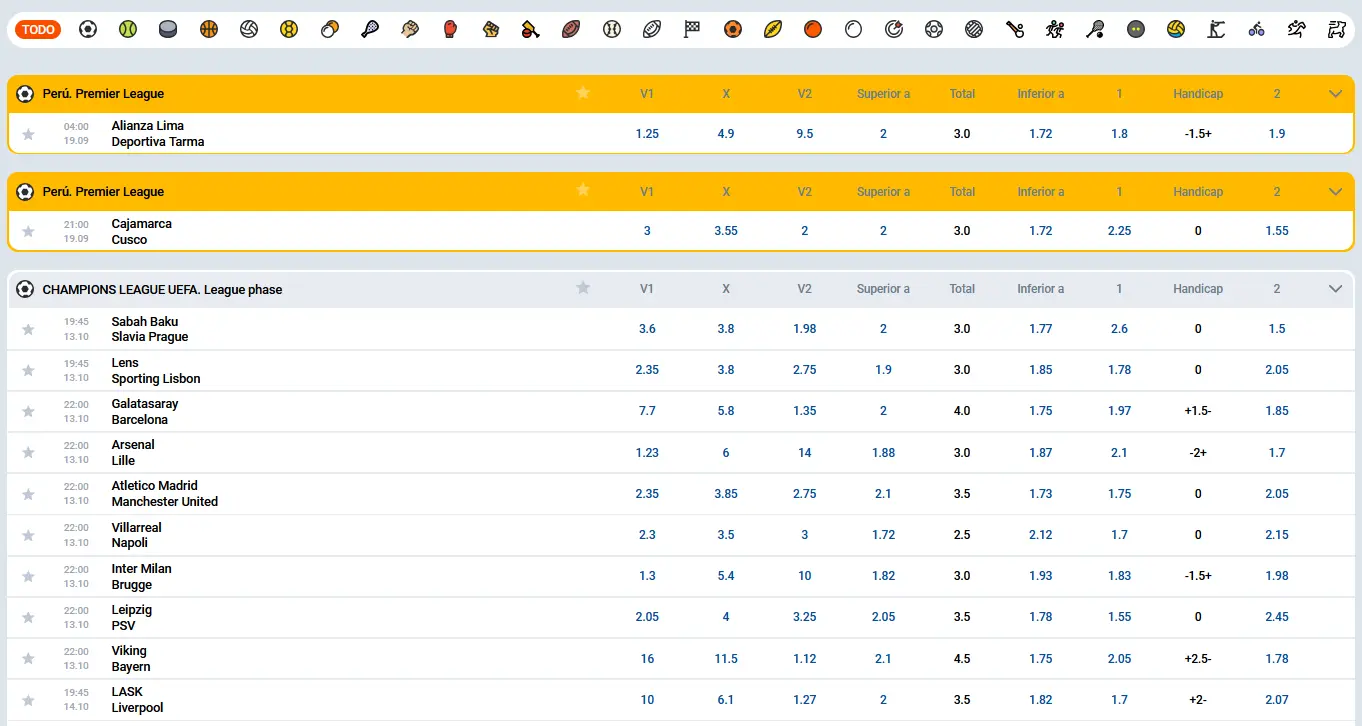The width and height of the screenshot is (1362, 726).
Task: Favorite the Alianza Lima match star
Action: pyautogui.click(x=28, y=134)
